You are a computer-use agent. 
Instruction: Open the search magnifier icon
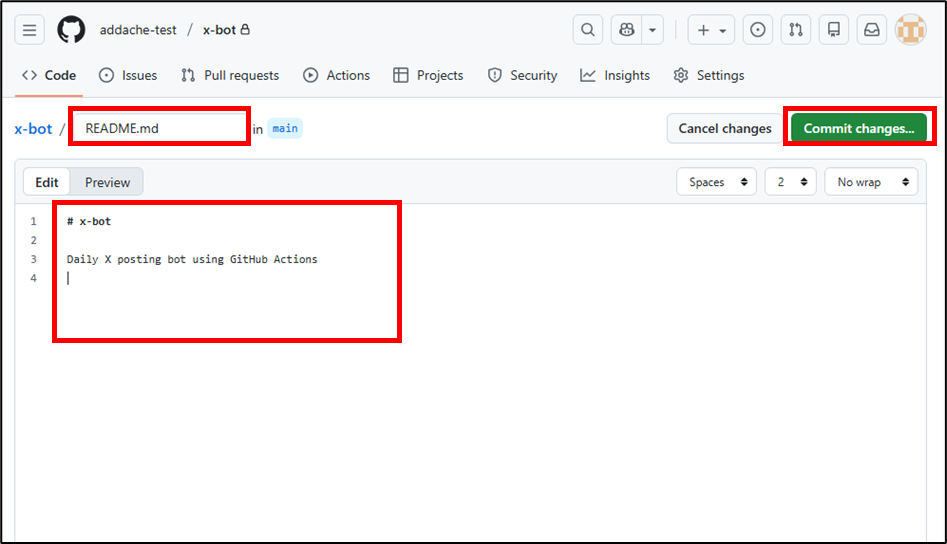click(588, 30)
